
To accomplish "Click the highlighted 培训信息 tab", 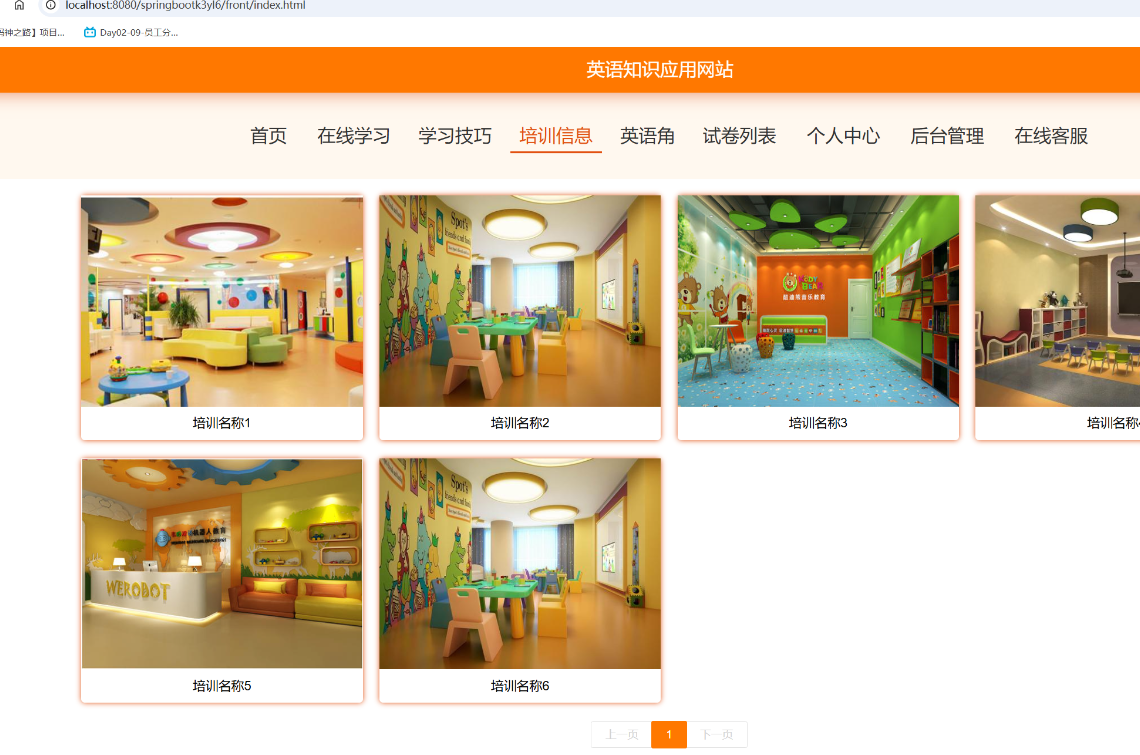I will tap(556, 135).
